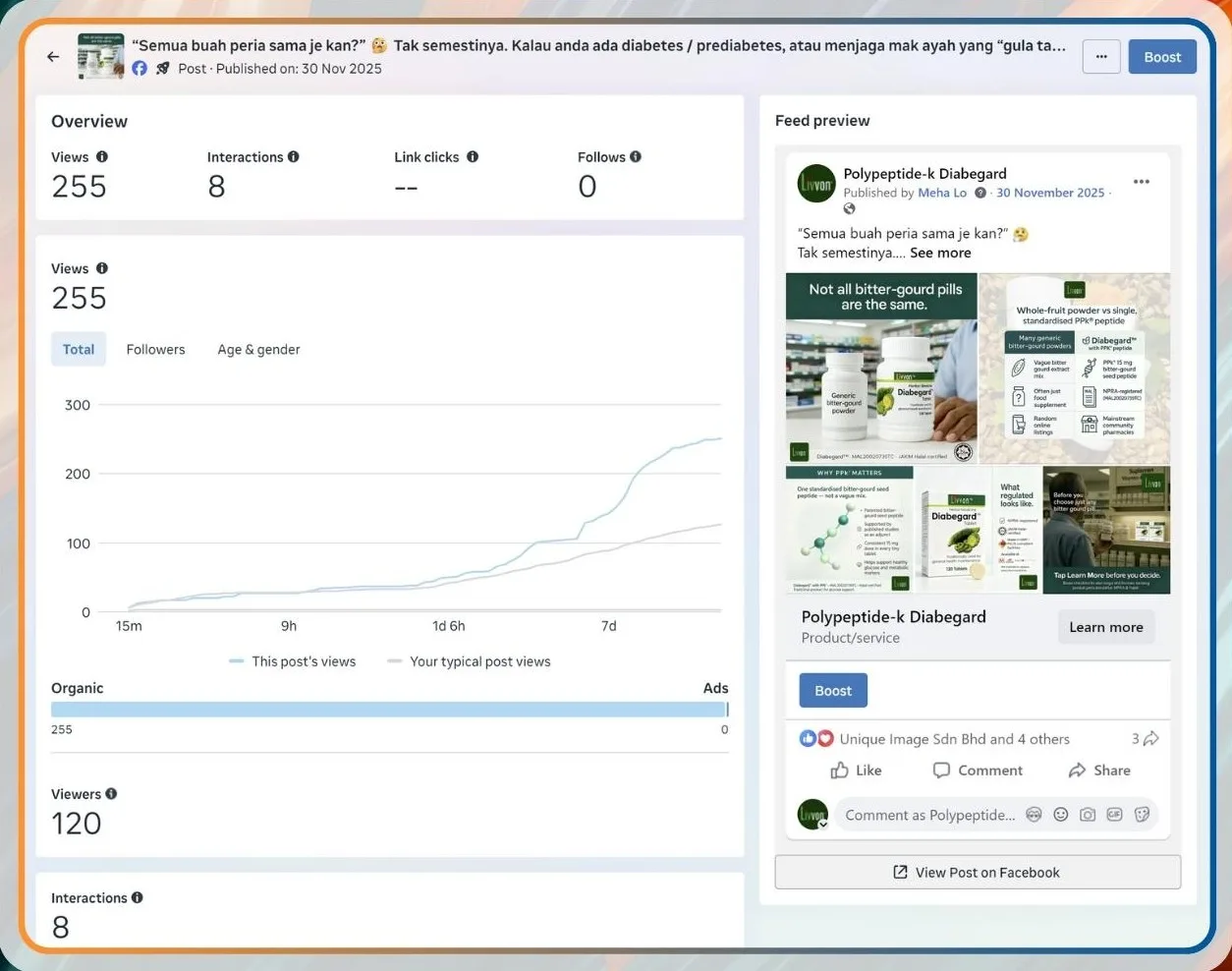Click the back arrow icon
The height and width of the screenshot is (971, 1232).
point(53,57)
